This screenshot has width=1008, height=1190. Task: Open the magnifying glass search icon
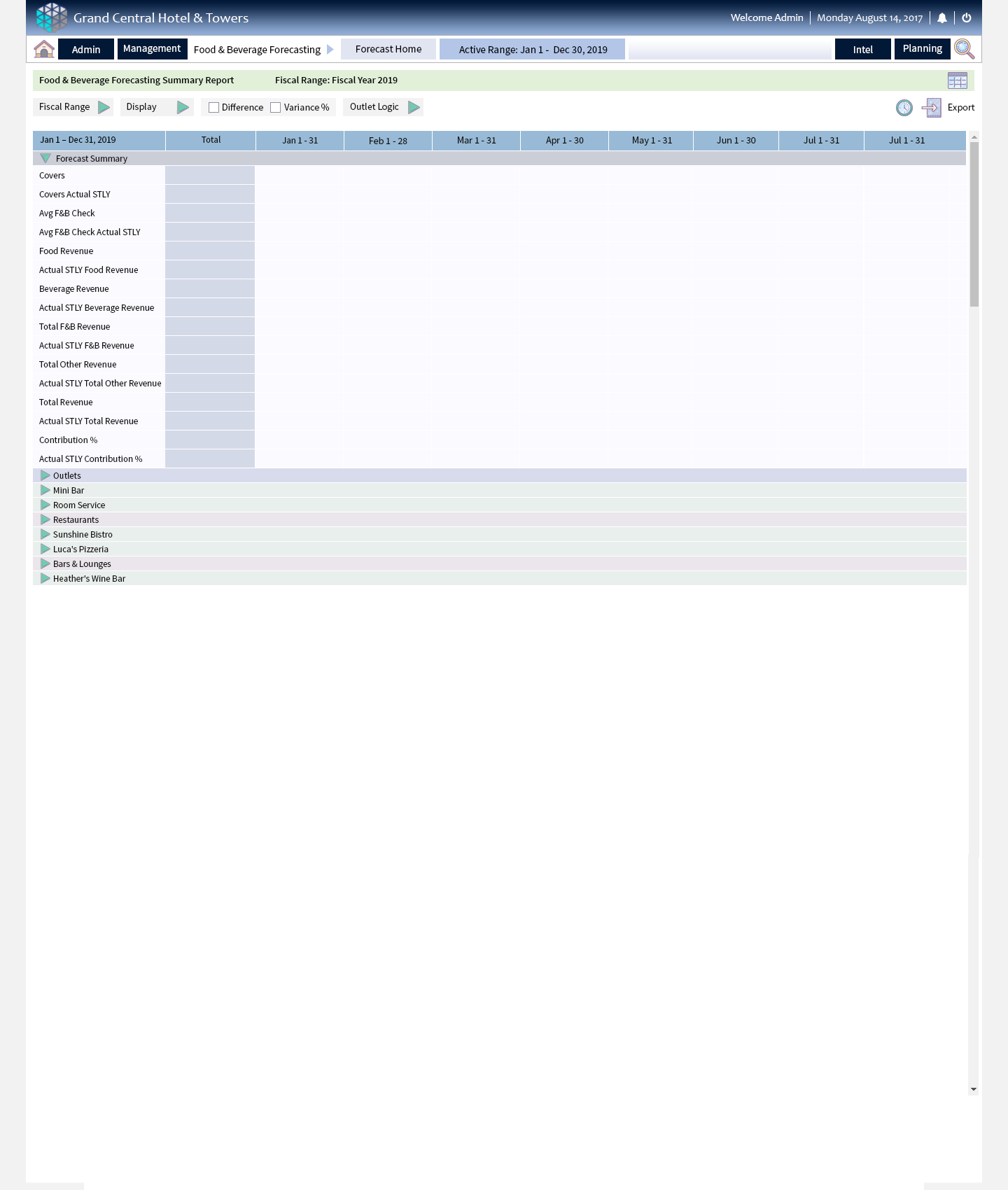point(964,49)
